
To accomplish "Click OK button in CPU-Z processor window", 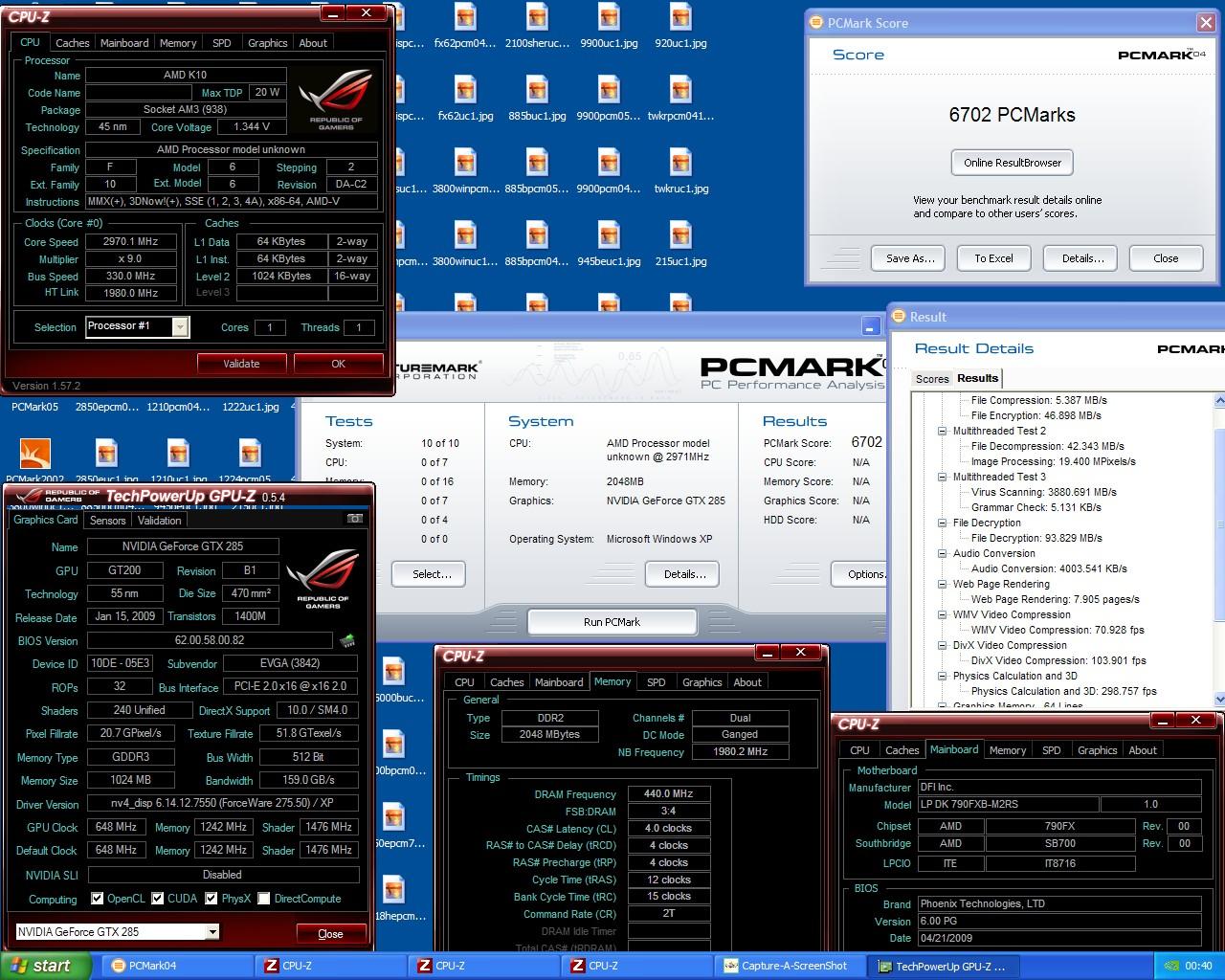I will coord(338,364).
